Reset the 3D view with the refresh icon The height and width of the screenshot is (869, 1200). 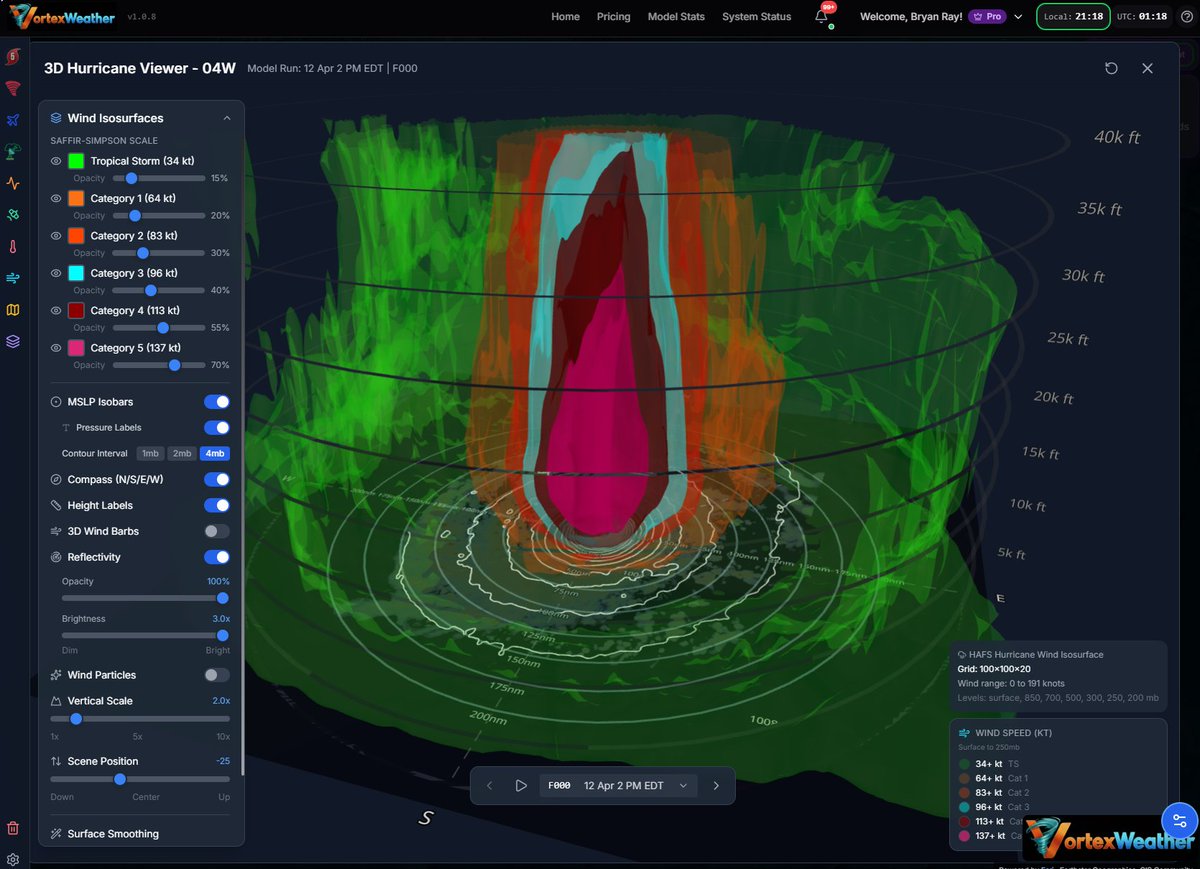tap(1111, 68)
